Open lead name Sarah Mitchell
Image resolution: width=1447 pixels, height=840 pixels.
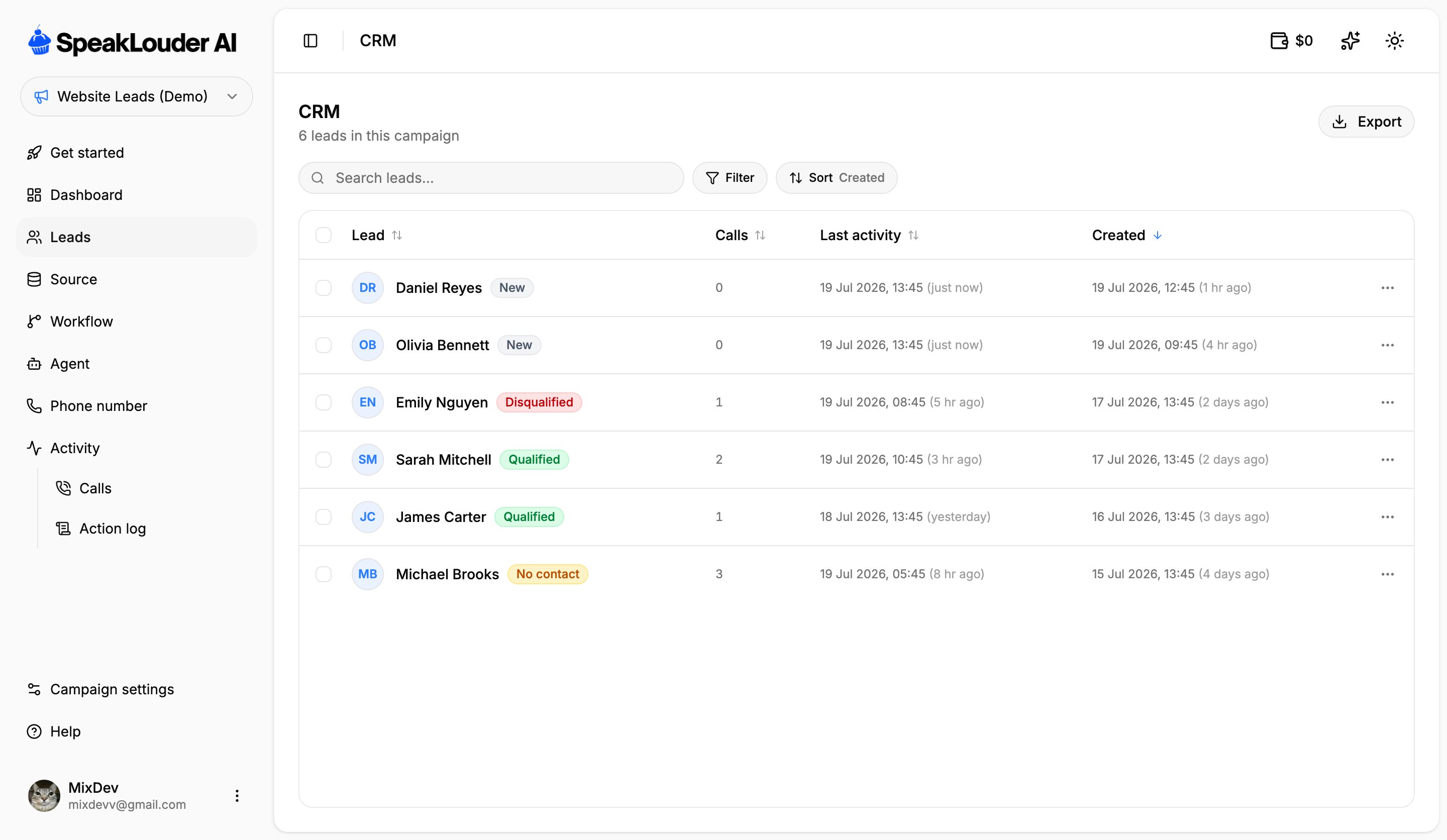[443, 460]
